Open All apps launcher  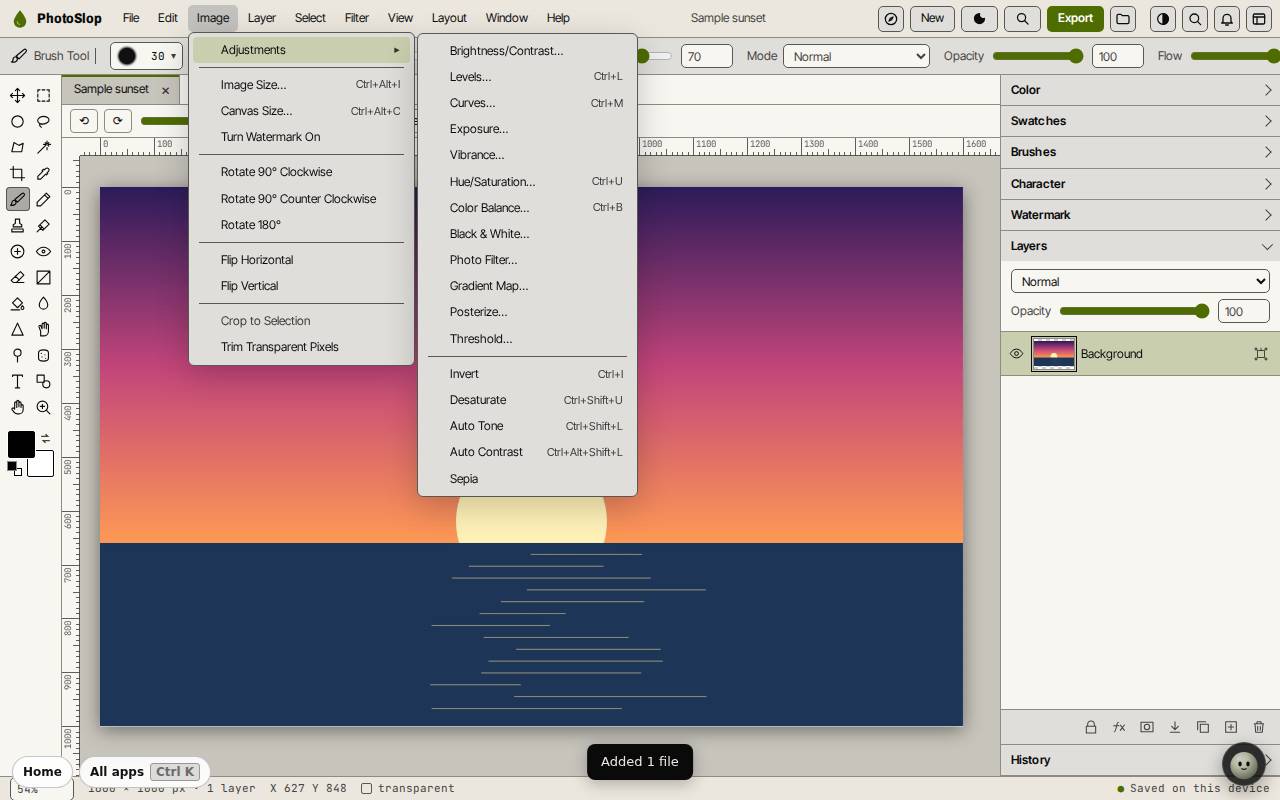pos(144,771)
